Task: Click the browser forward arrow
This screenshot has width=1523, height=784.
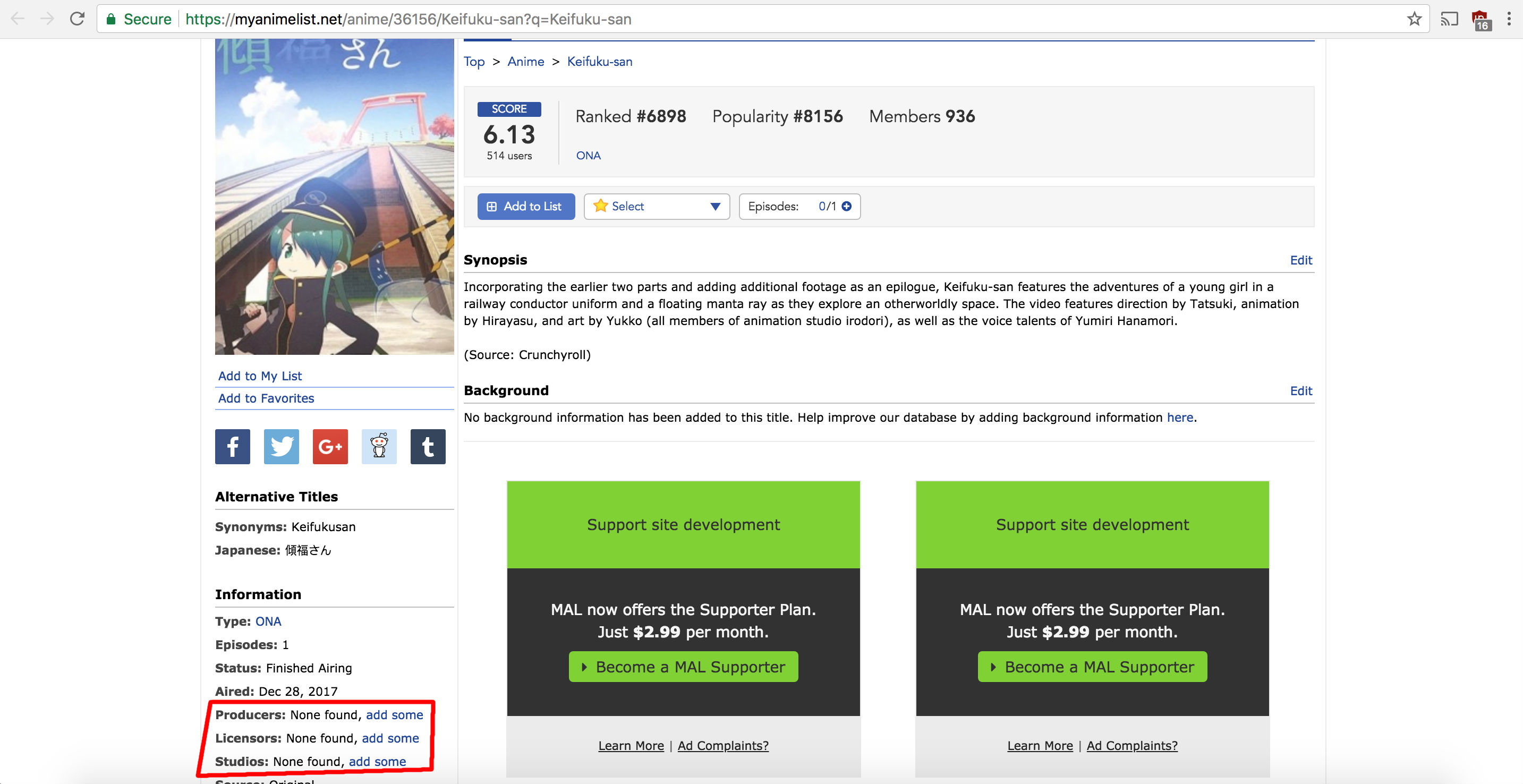Action: pos(47,19)
